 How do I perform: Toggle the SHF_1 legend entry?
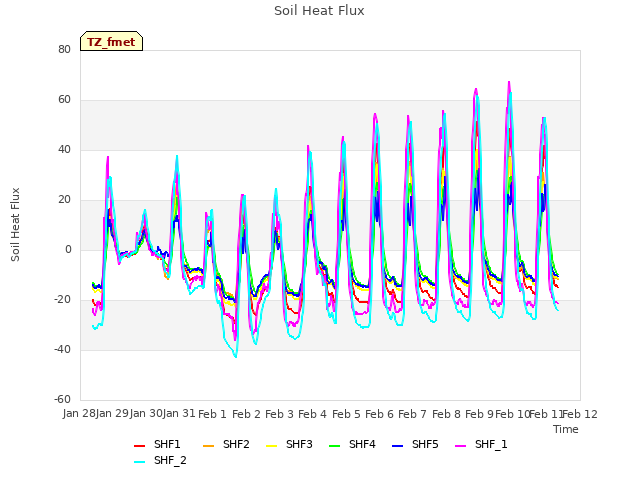[481, 444]
